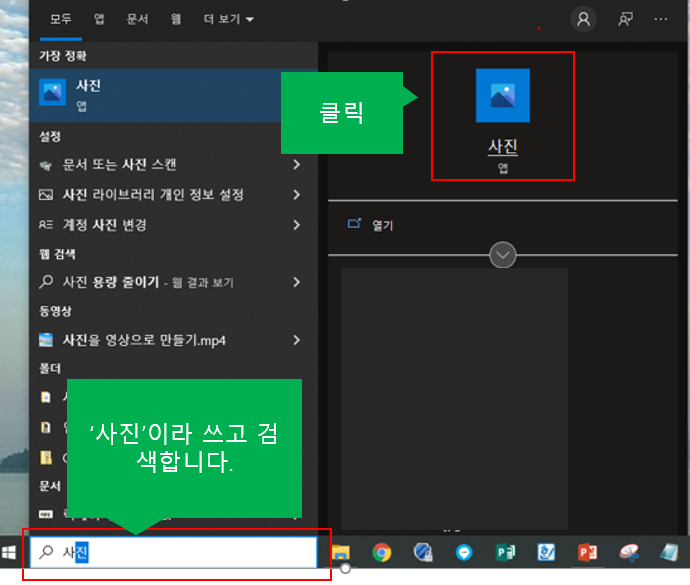
Task: Open Microsoft Publisher from the taskbar
Action: point(505,552)
